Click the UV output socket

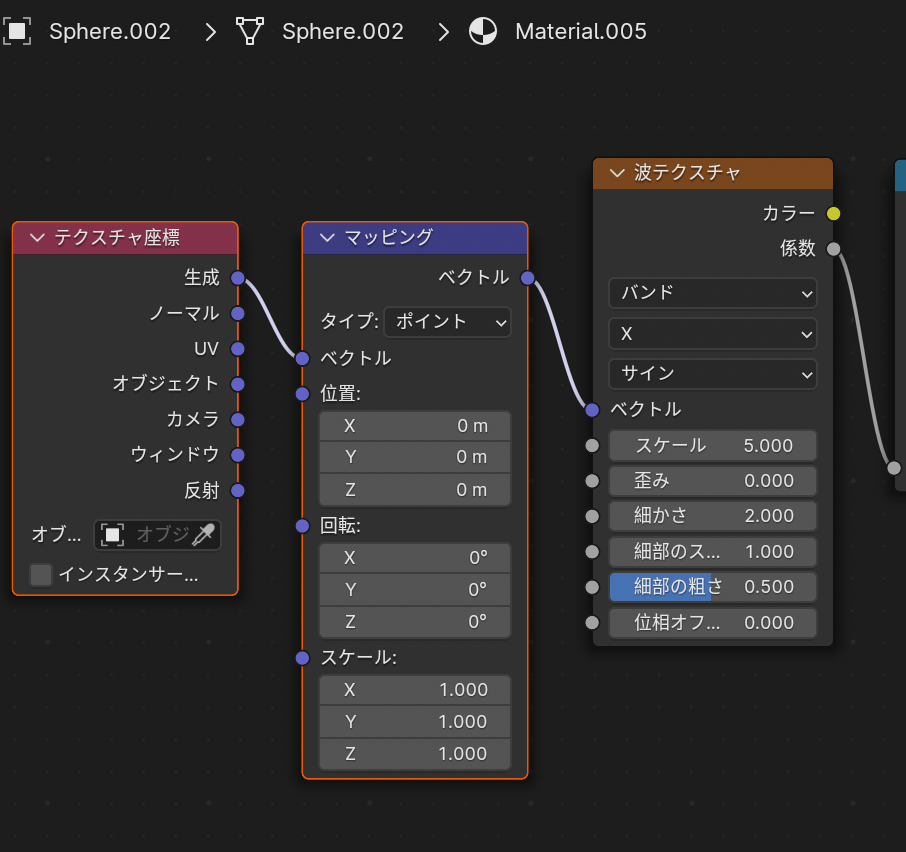(x=238, y=349)
